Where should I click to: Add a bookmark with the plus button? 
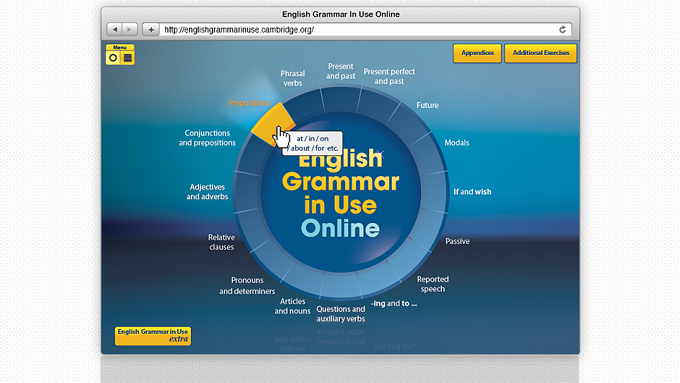(x=151, y=29)
